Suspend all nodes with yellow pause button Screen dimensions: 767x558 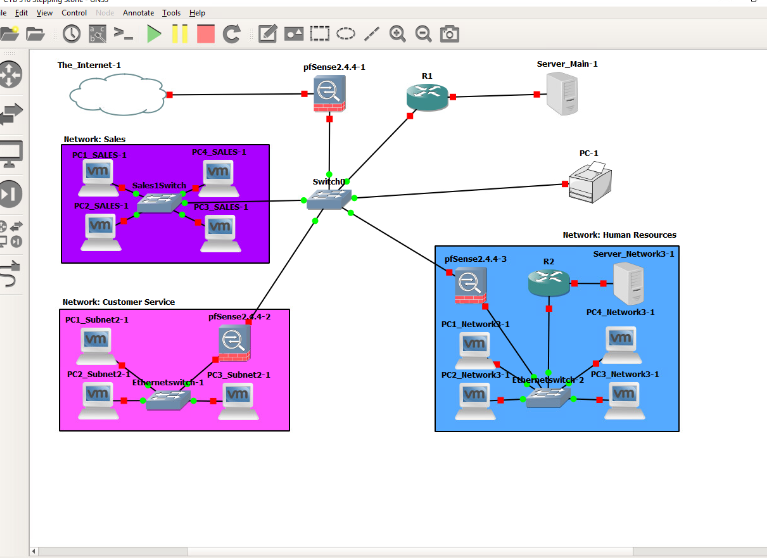180,34
